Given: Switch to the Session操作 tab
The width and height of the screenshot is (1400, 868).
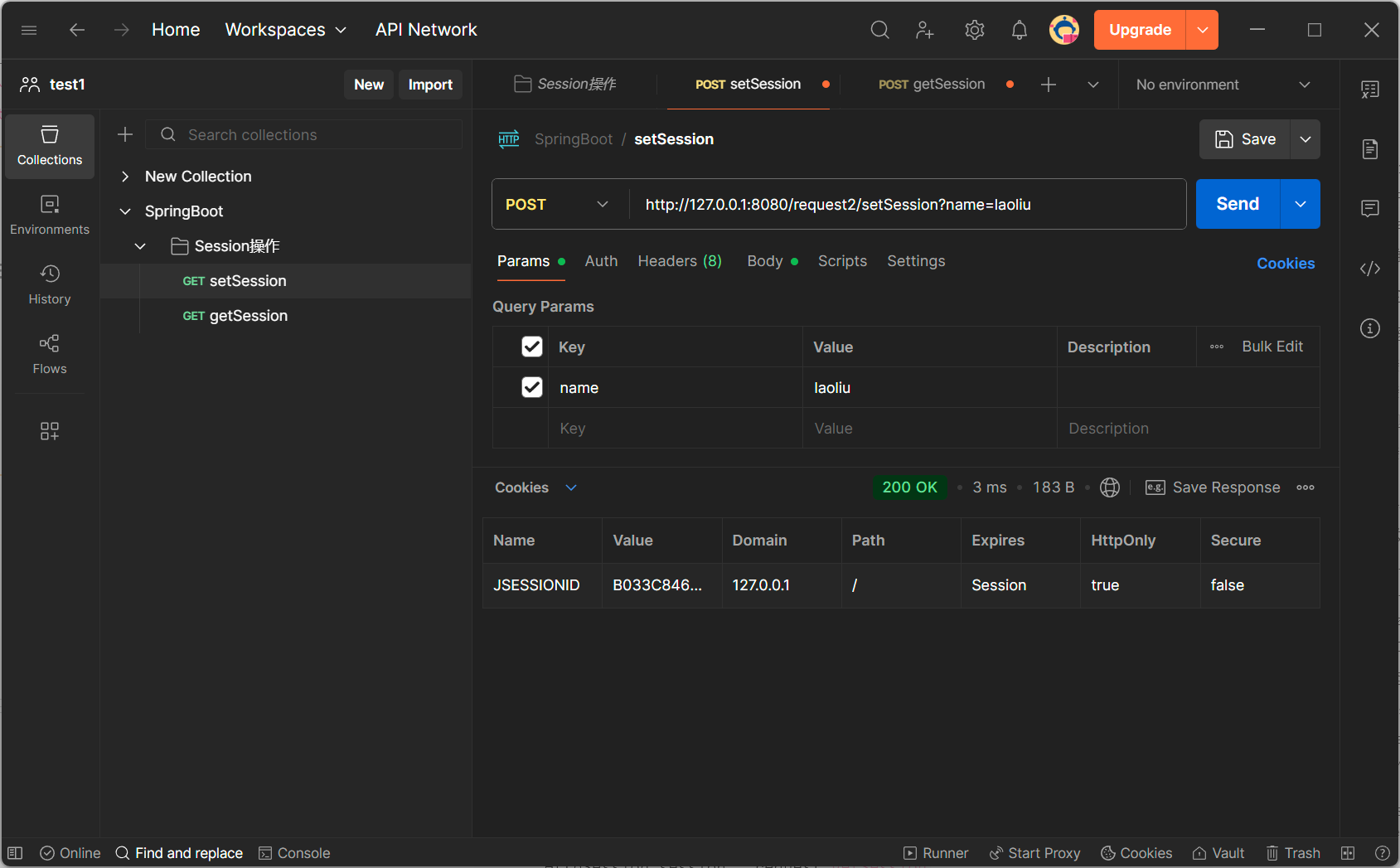Looking at the screenshot, I should [x=566, y=85].
